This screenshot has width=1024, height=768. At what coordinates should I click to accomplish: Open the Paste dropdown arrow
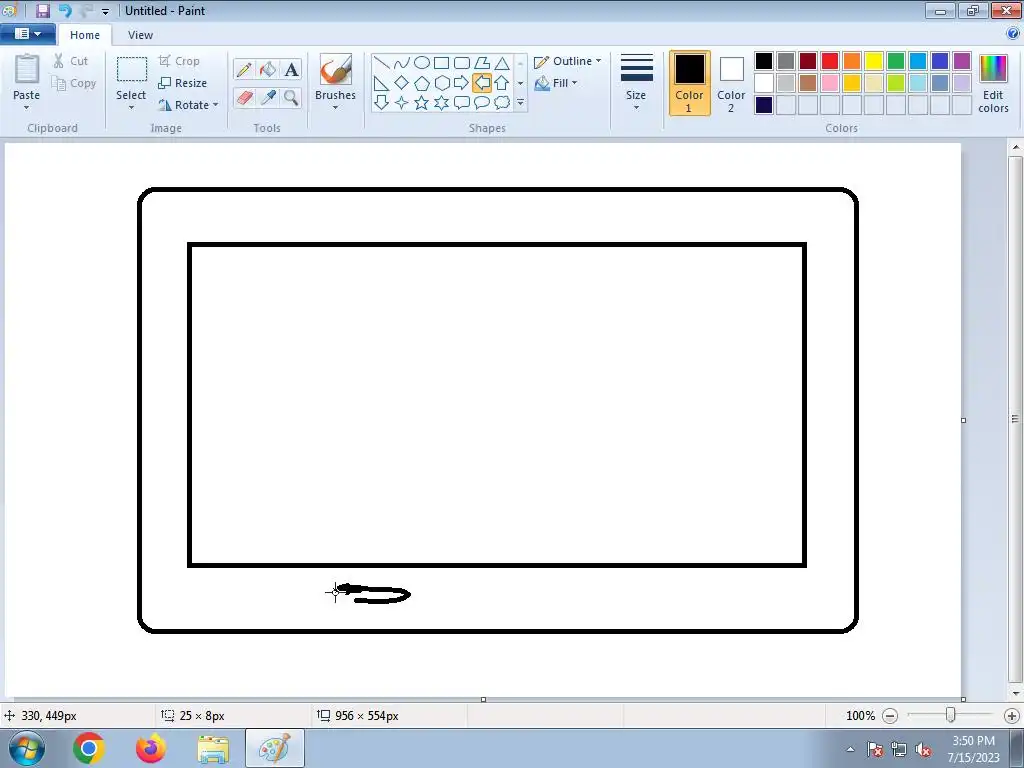click(26, 108)
